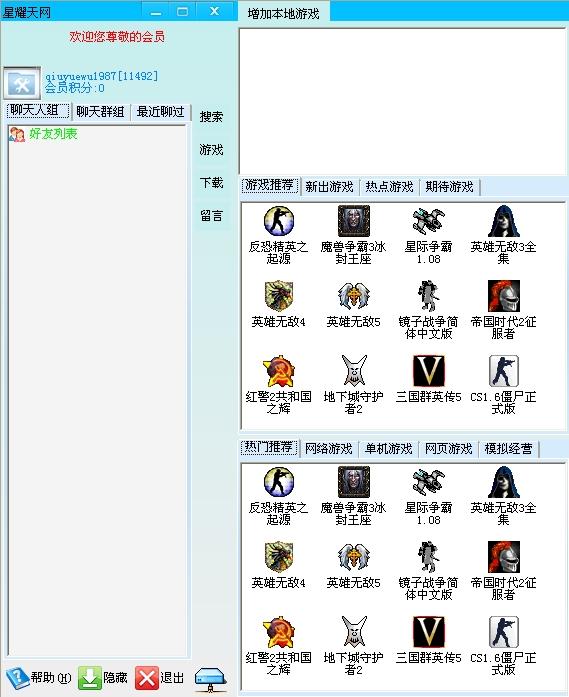Click the 欢迎您尊敬的会员 welcome text
The width and height of the screenshot is (569, 697).
(117, 36)
